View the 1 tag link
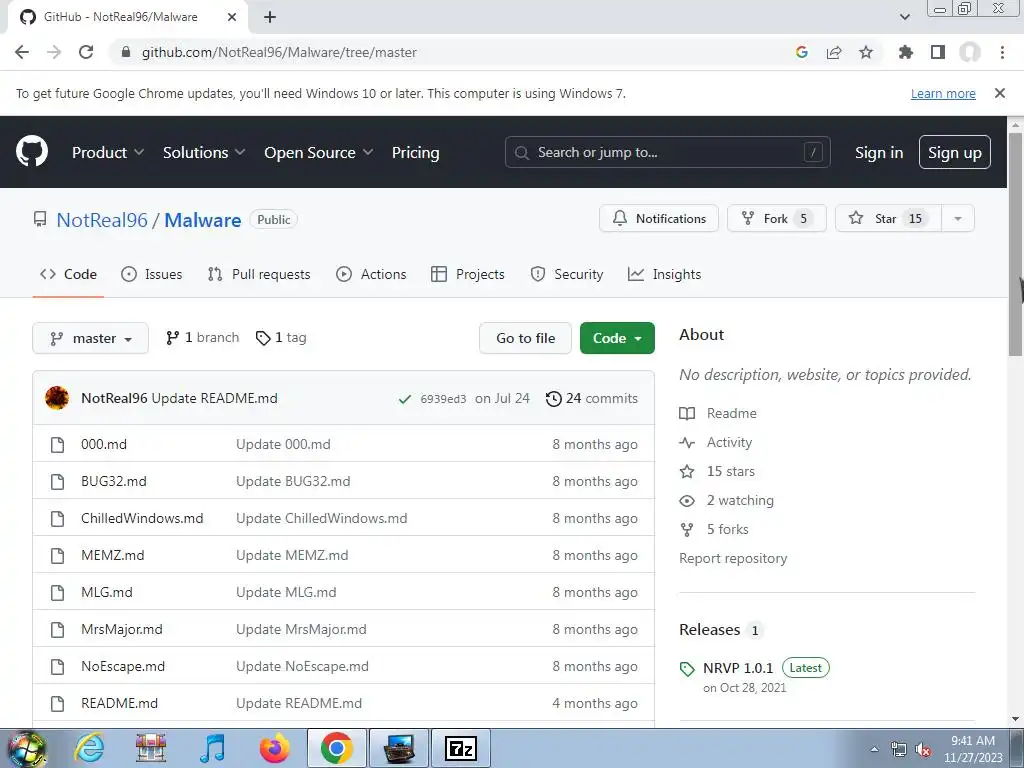This screenshot has width=1024, height=768. coord(281,338)
